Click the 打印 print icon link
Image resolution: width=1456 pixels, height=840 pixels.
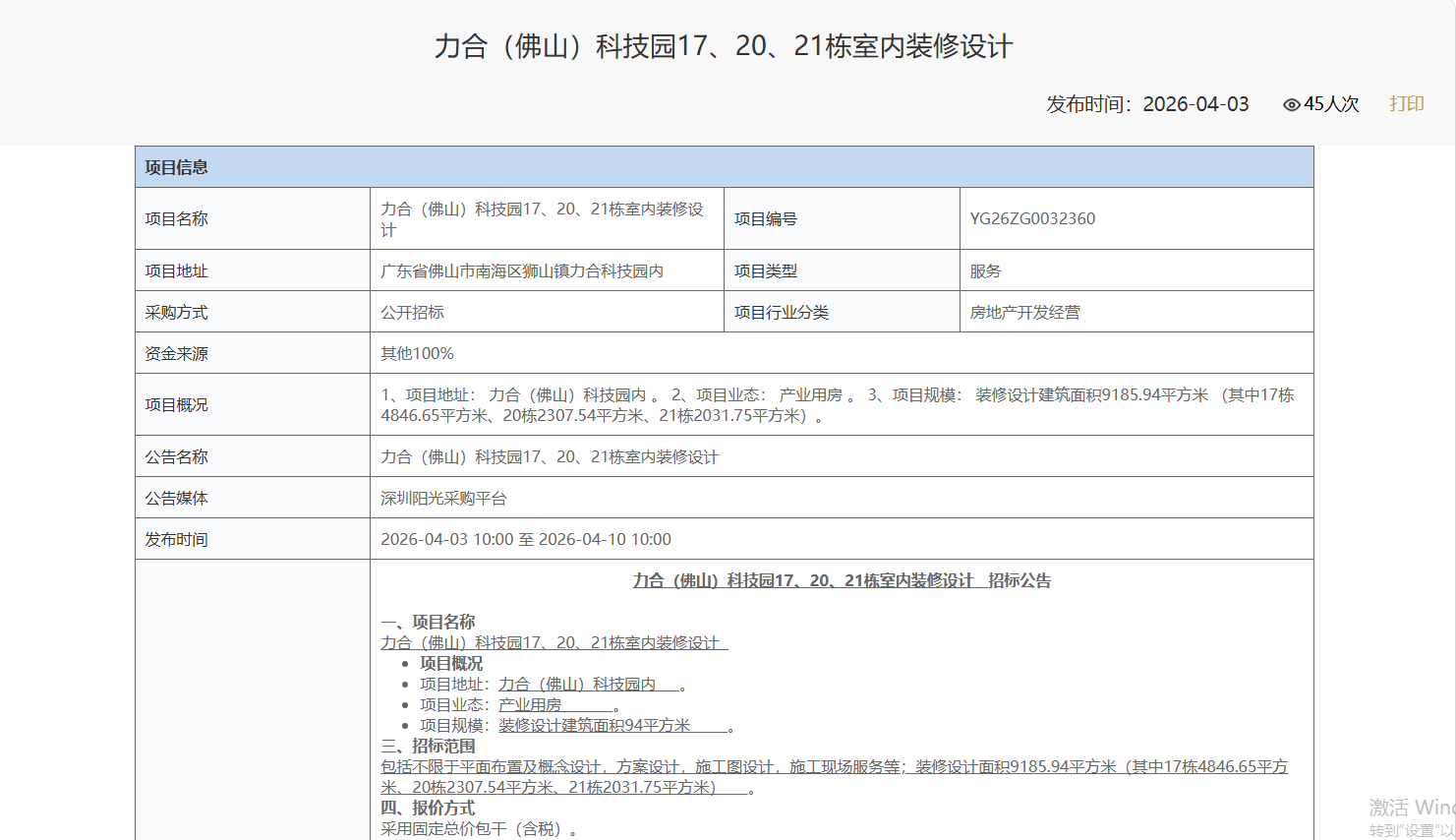(1405, 104)
